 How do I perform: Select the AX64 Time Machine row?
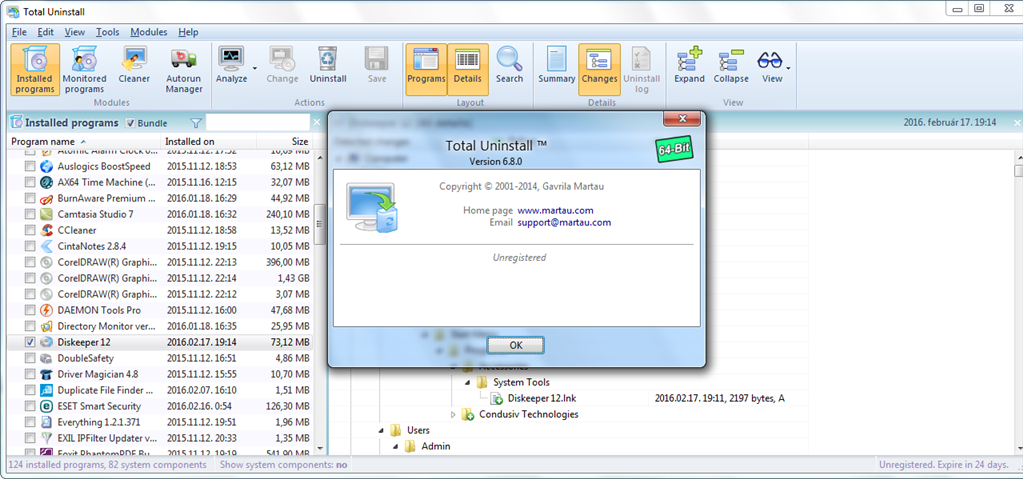[x=160, y=182]
